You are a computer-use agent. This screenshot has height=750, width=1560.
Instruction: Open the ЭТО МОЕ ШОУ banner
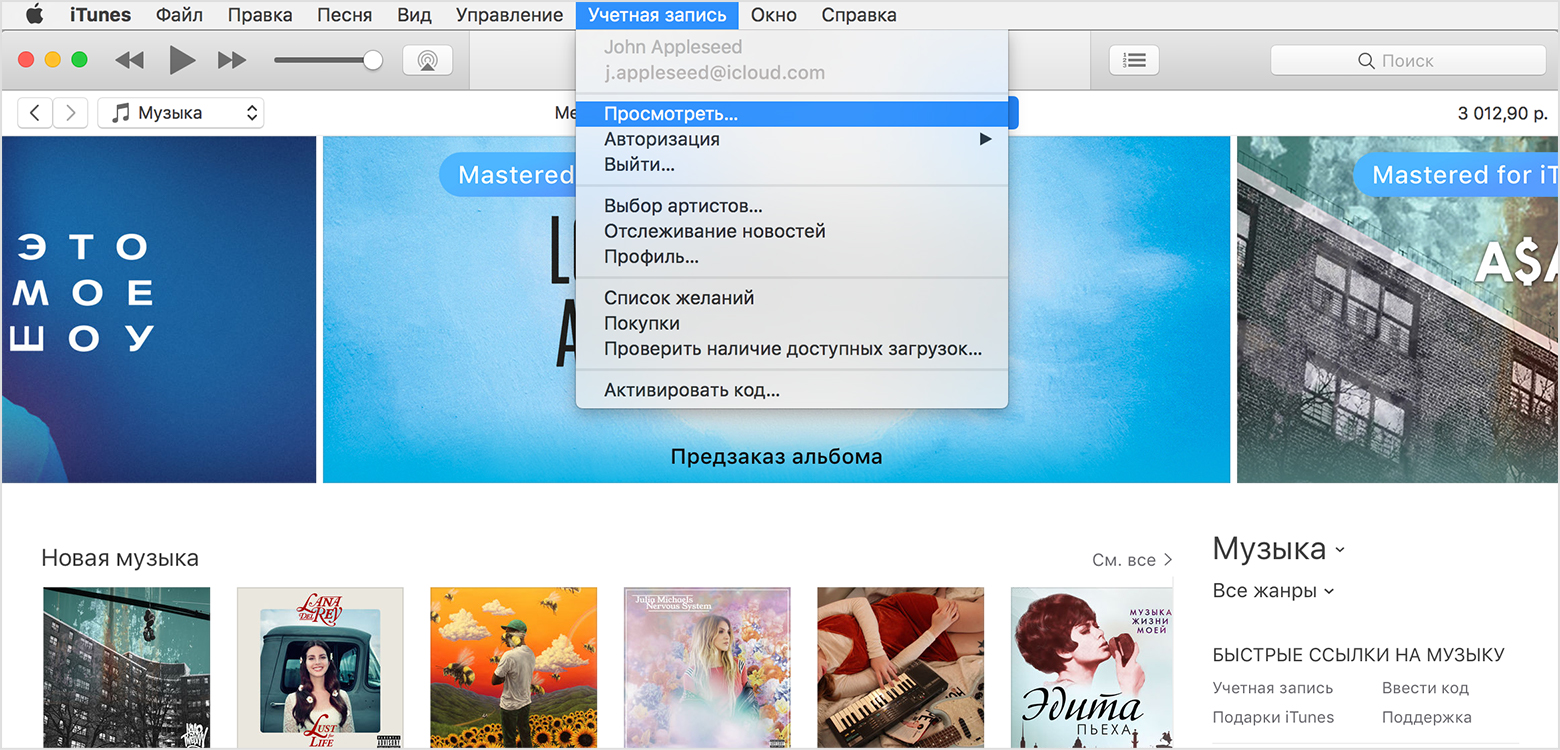[x=159, y=309]
